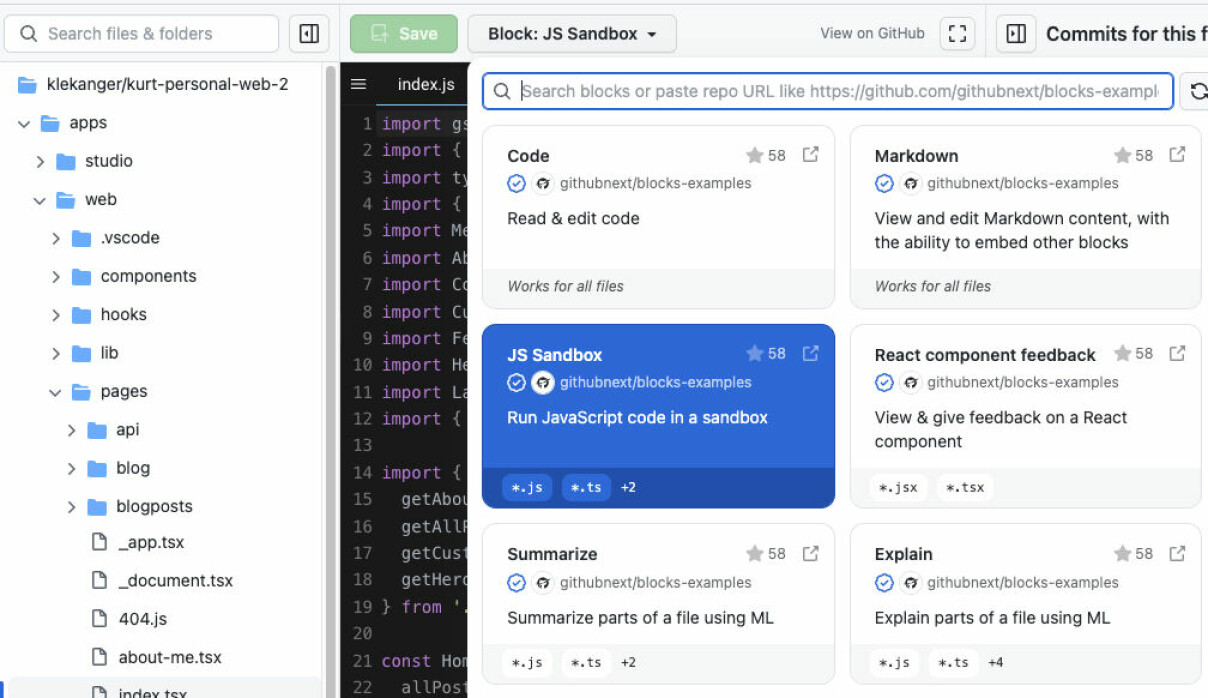
Task: Open githubnext/blocks-examples link on Code block
Action: [655, 183]
